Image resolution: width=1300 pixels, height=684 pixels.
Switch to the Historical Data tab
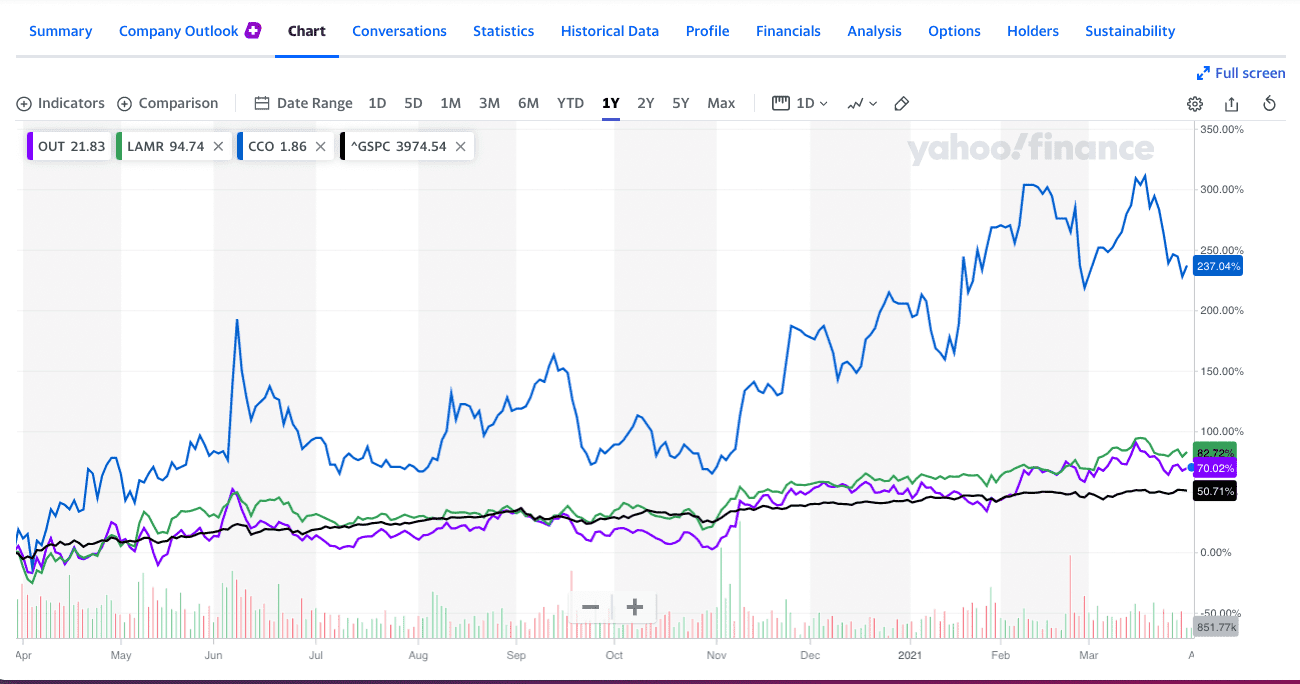pos(610,31)
